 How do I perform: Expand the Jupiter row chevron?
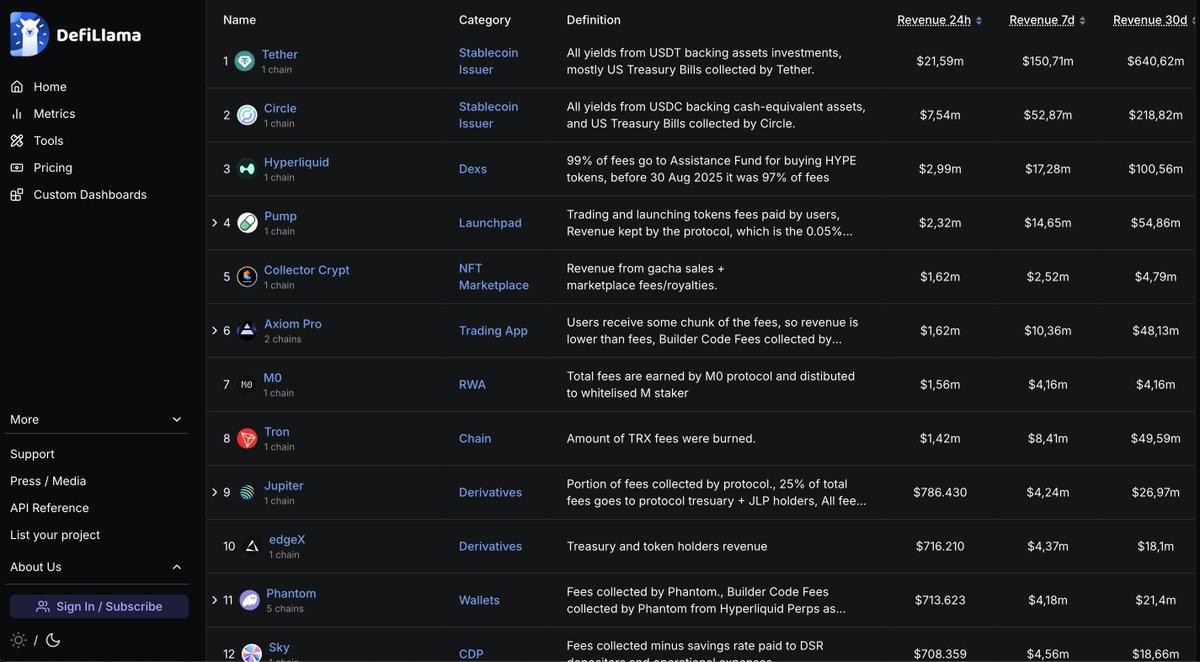coord(214,493)
